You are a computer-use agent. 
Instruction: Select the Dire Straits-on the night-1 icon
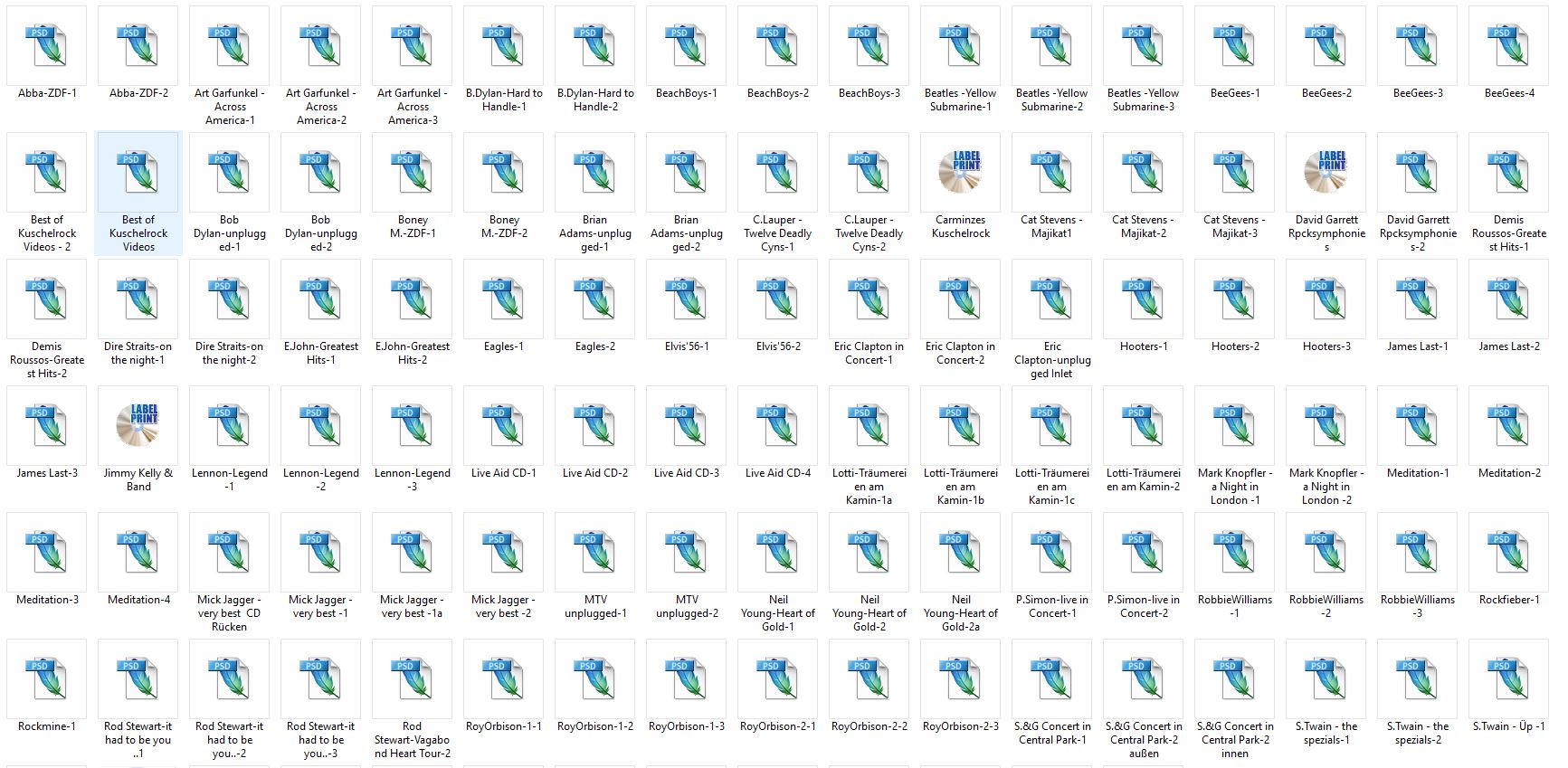(138, 299)
